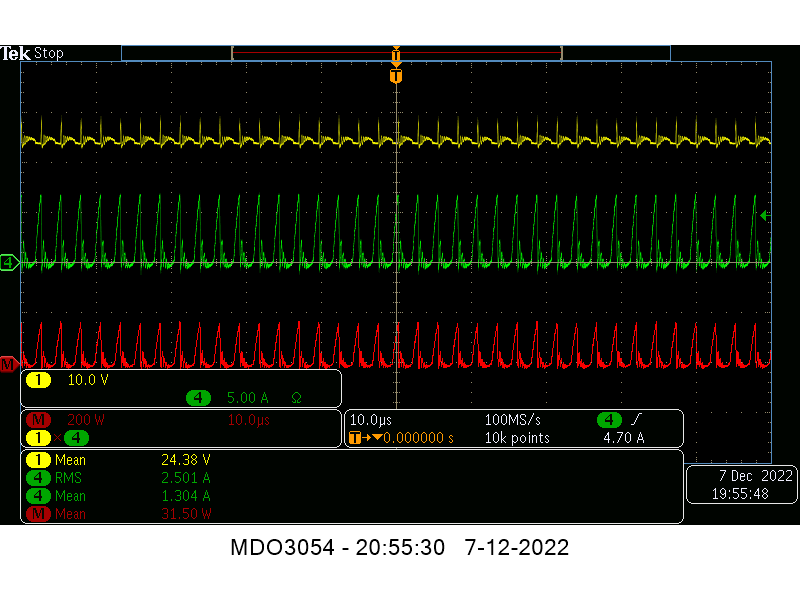Click the right bracket of the record overview bar
Image resolution: width=800 pixels, height=600 pixels.
(x=561, y=53)
